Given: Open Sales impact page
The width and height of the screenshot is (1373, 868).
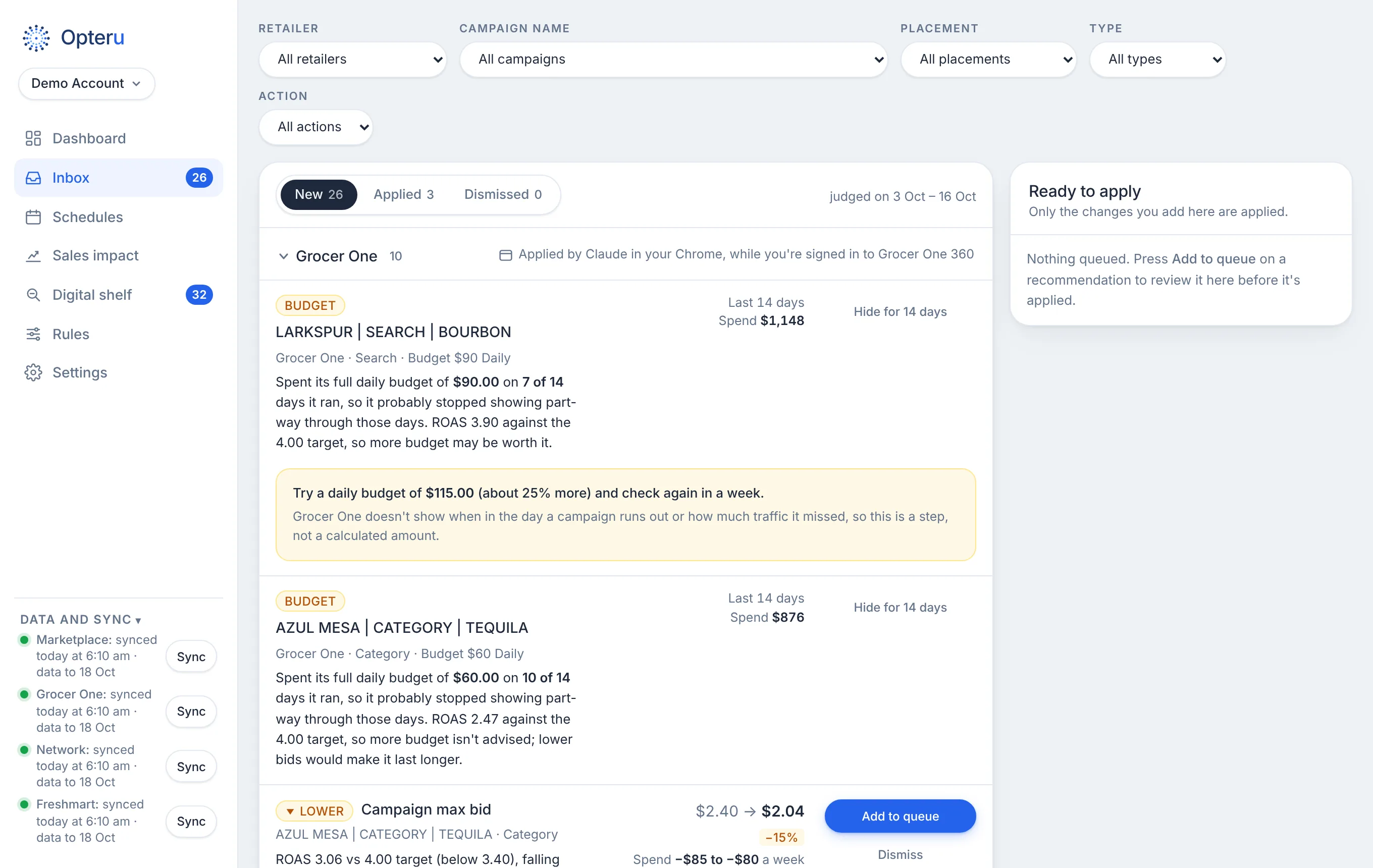Looking at the screenshot, I should (119, 256).
